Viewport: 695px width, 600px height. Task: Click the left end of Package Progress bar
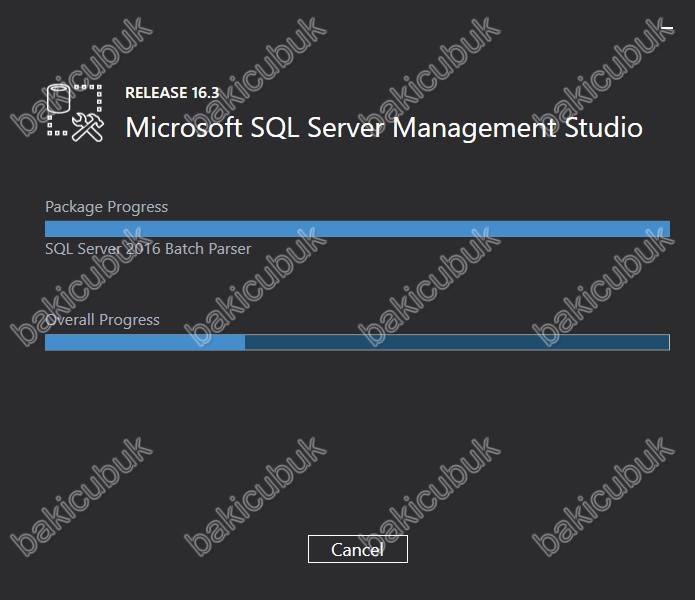(50, 229)
